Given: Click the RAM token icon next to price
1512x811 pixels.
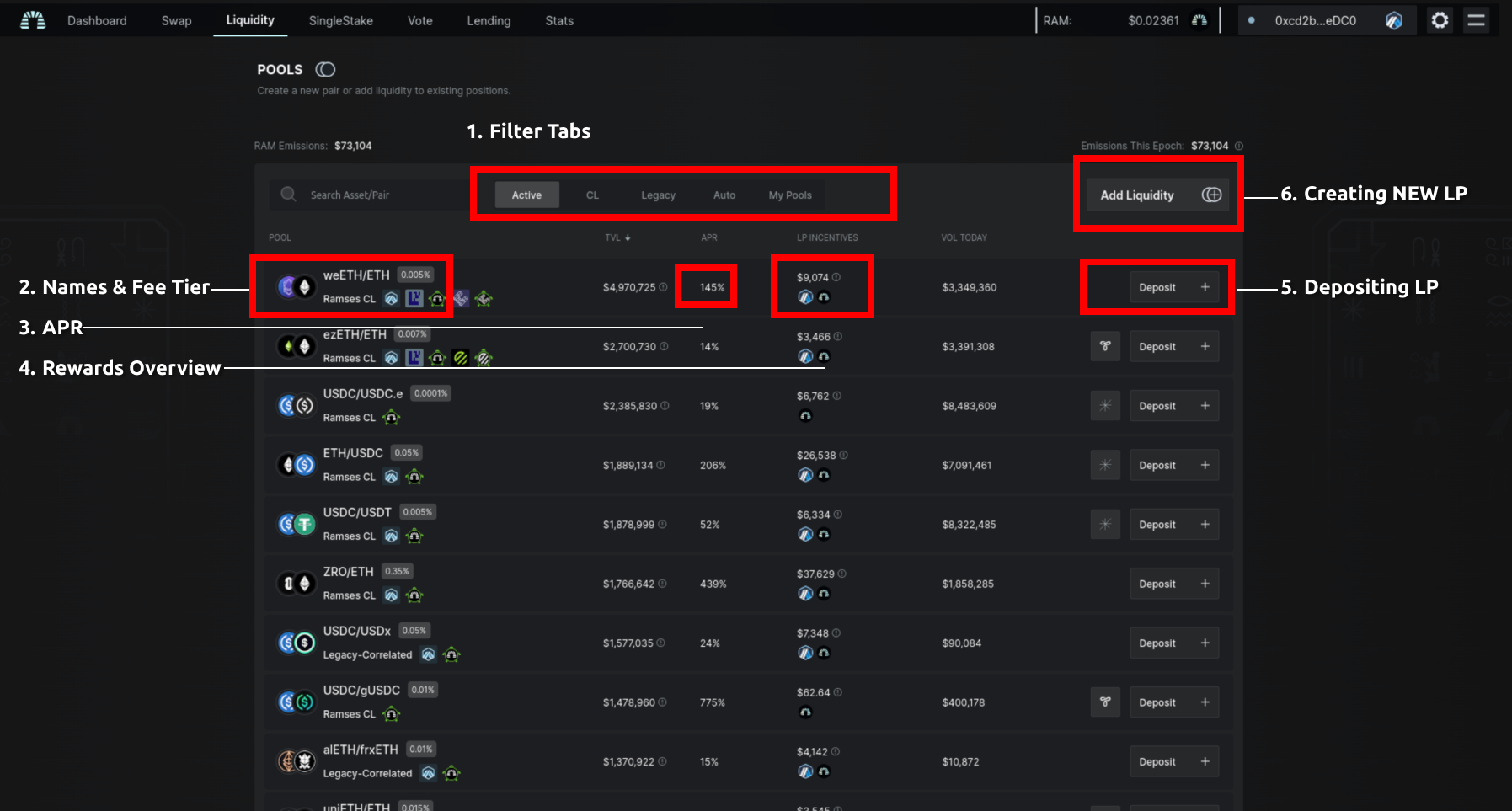Looking at the screenshot, I should 1199,20.
